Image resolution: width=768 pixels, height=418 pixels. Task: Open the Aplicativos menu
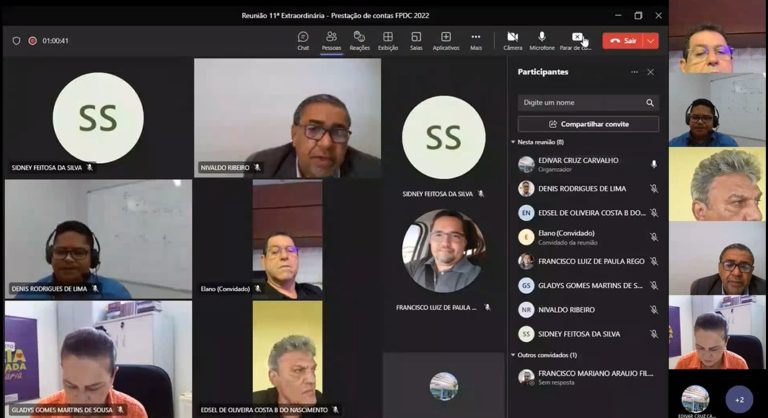pyautogui.click(x=446, y=41)
